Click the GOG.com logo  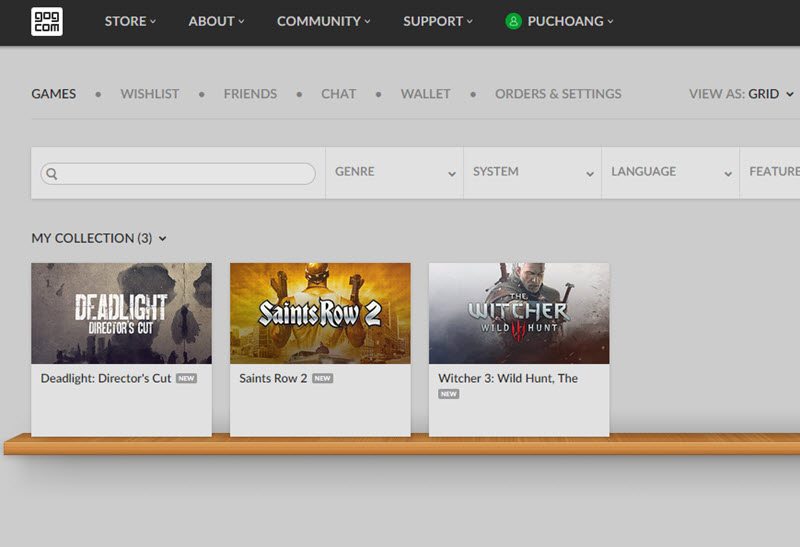47,21
